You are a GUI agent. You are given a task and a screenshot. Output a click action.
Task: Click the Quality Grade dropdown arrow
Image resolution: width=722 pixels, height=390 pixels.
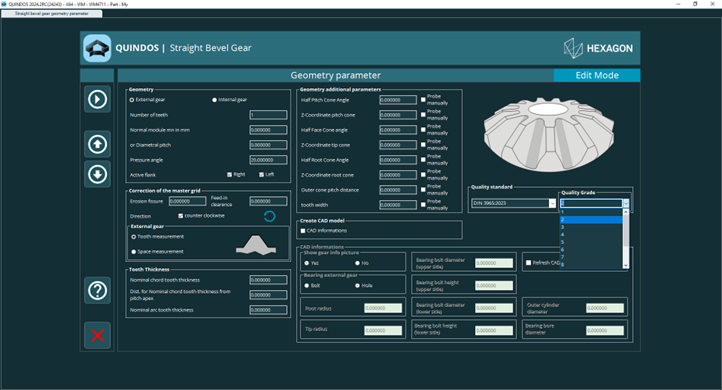pos(625,203)
